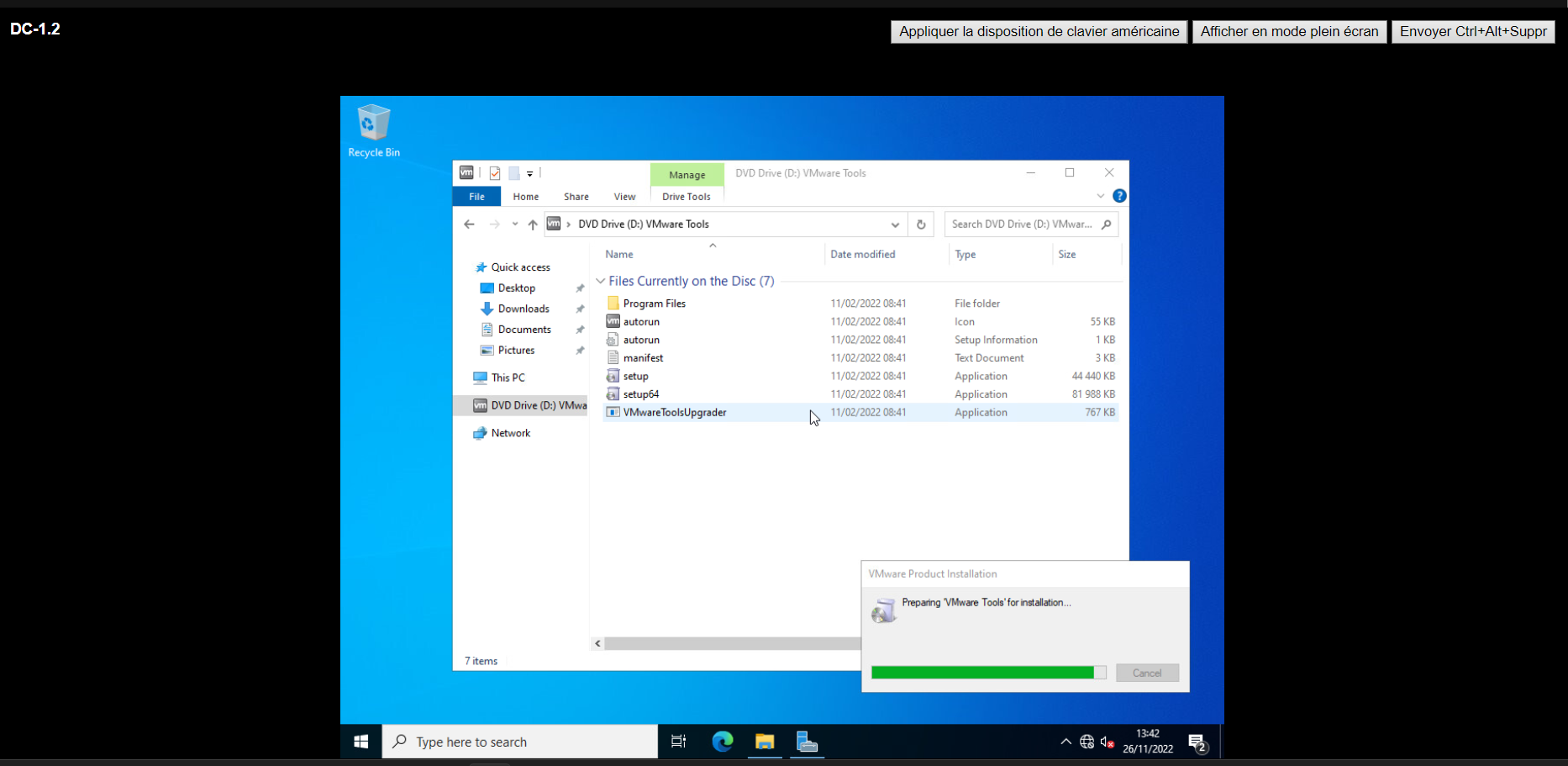Click the muted volume tray icon

click(1108, 742)
